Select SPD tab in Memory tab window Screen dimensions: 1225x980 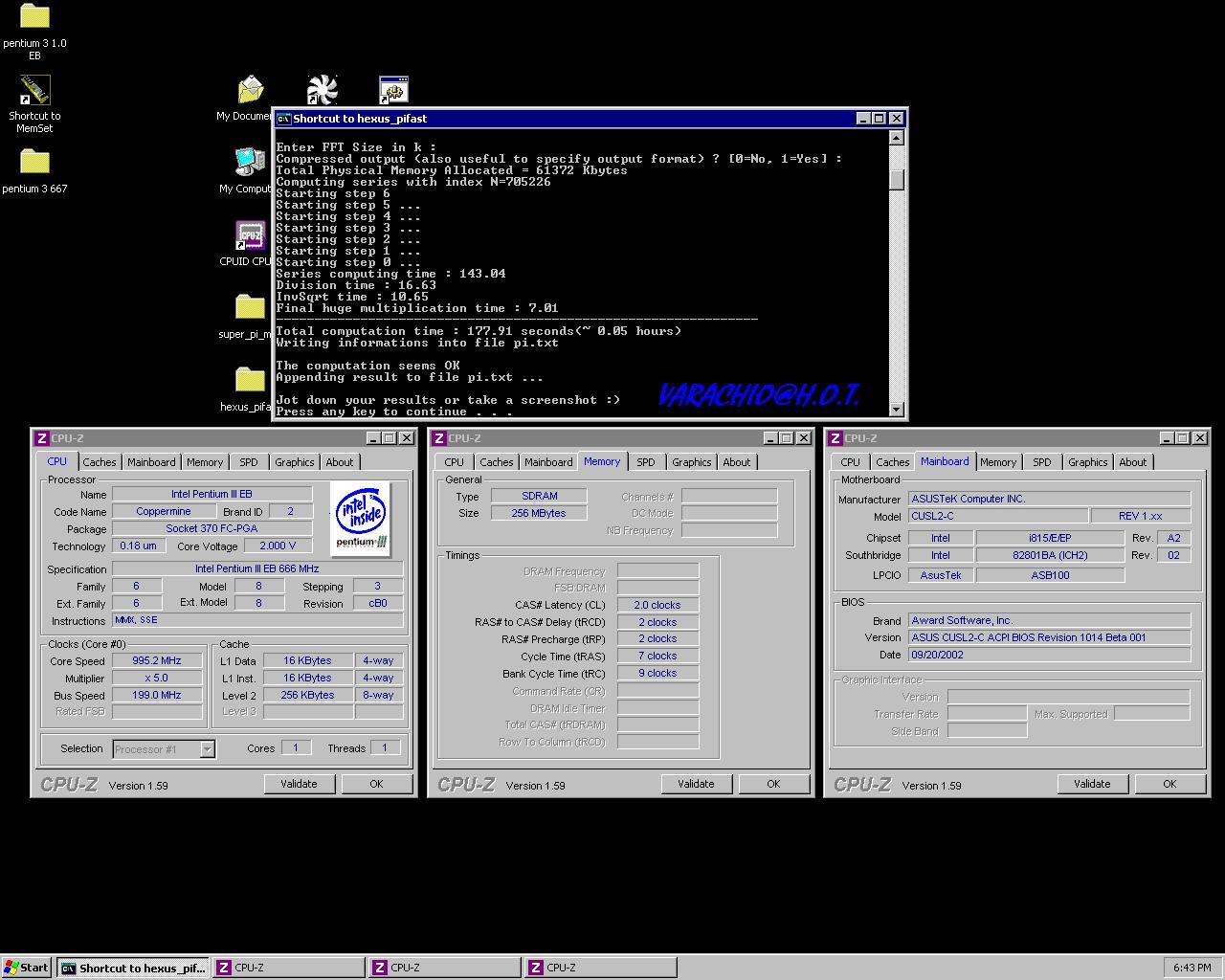click(x=646, y=462)
